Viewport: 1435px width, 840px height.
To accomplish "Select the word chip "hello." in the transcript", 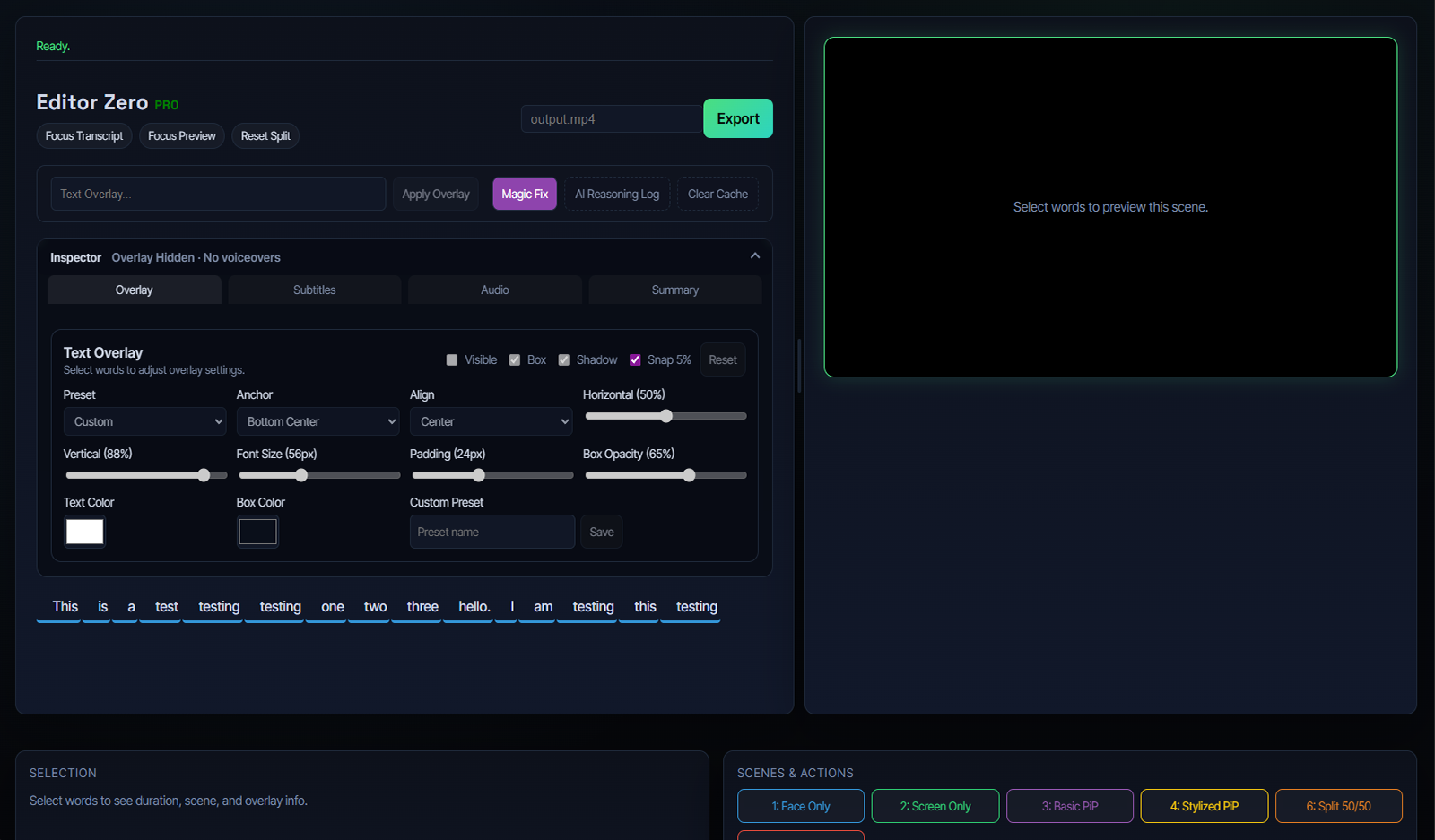I will [x=471, y=606].
